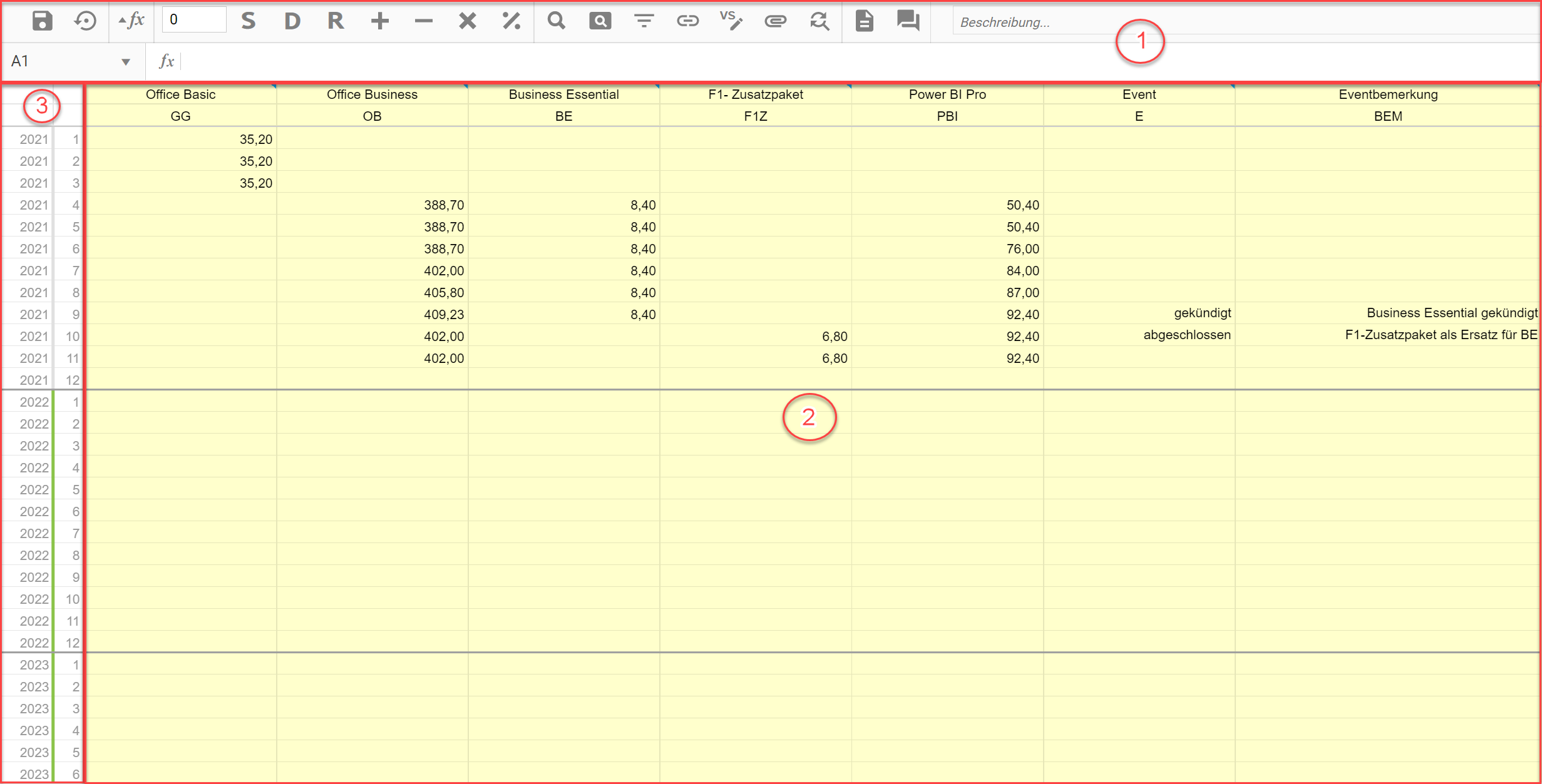Screen dimensions: 1542x784
Task: Click the paperclip attachment icon
Action: 775,21
